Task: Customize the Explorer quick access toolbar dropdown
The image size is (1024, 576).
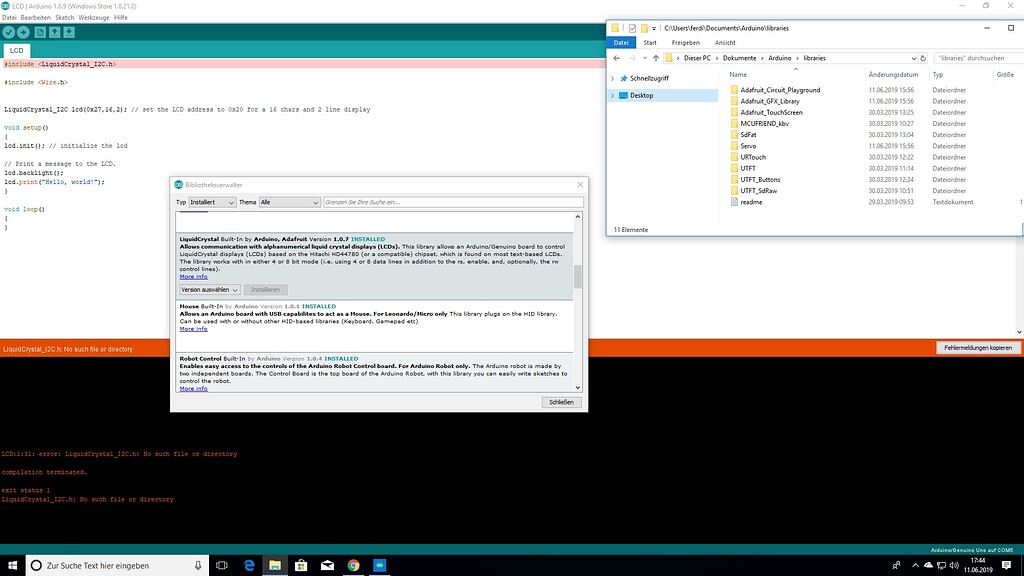Action: (x=654, y=28)
